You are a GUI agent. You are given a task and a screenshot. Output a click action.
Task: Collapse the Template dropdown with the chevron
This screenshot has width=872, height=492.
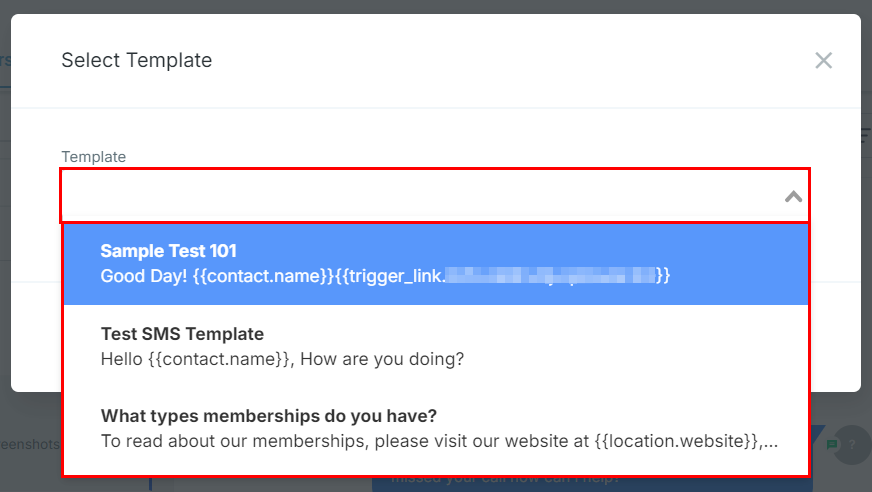[x=794, y=196]
